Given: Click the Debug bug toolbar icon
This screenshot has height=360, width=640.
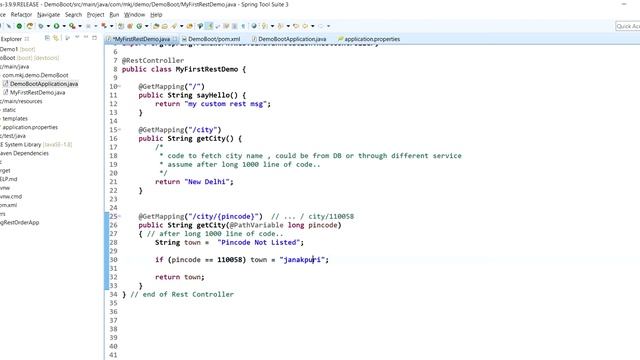Looking at the screenshot, I should pos(41,26).
